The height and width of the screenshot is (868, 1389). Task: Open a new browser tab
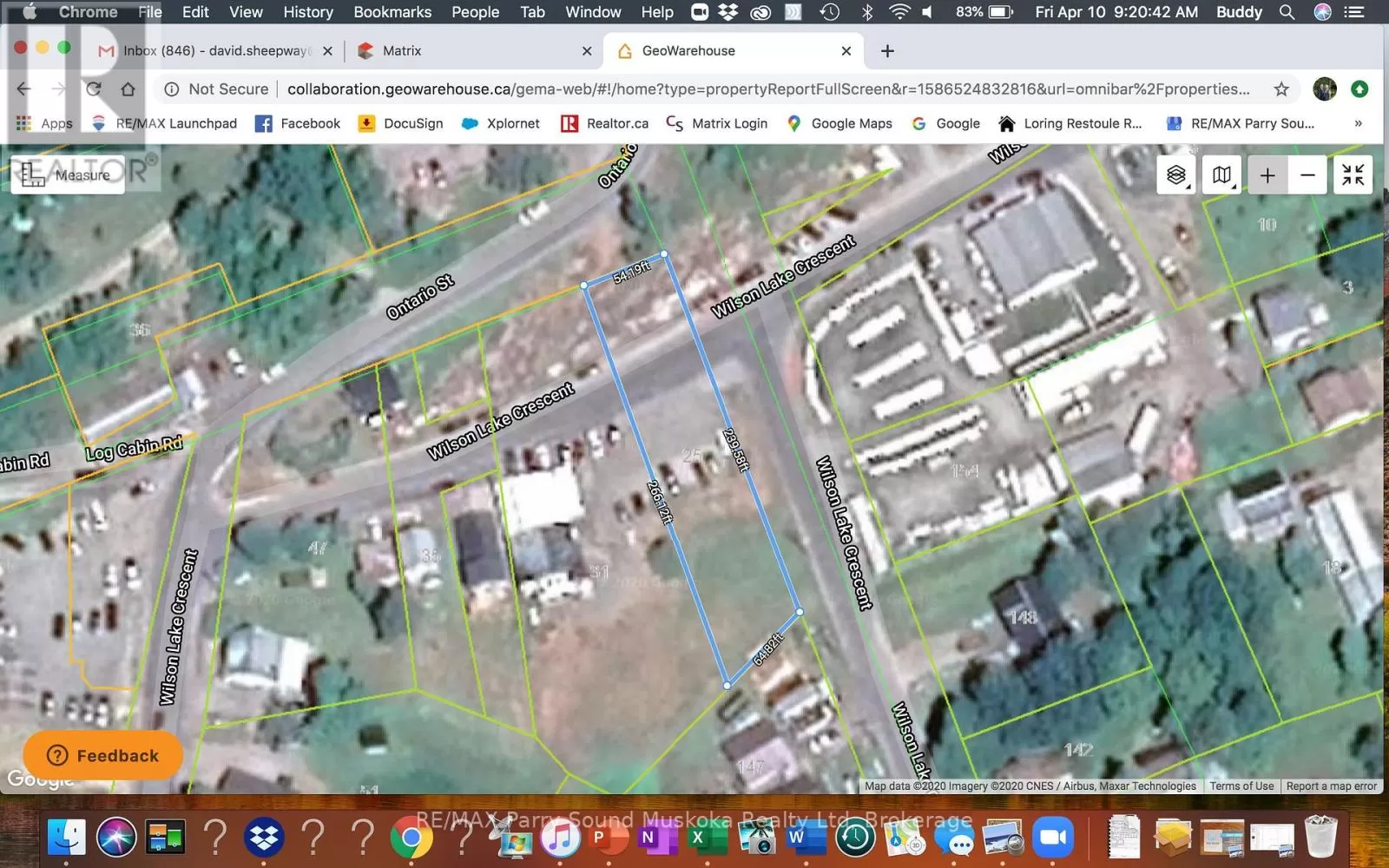[887, 51]
